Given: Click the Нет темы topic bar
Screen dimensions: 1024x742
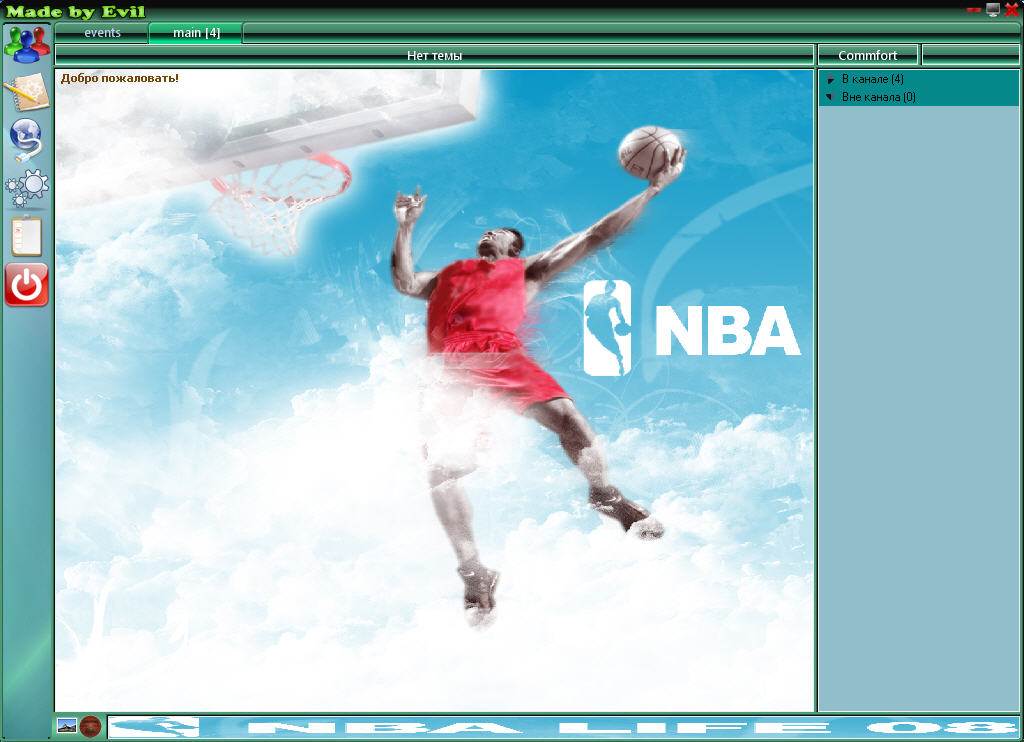Looking at the screenshot, I should coord(434,56).
